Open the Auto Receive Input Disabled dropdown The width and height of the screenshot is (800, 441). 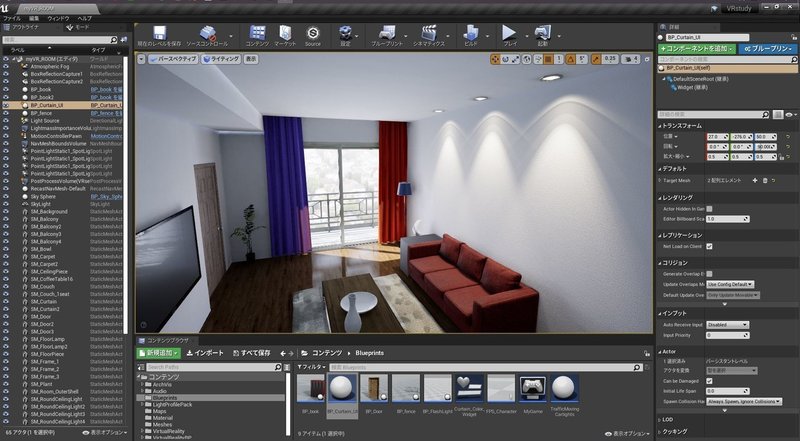point(728,325)
